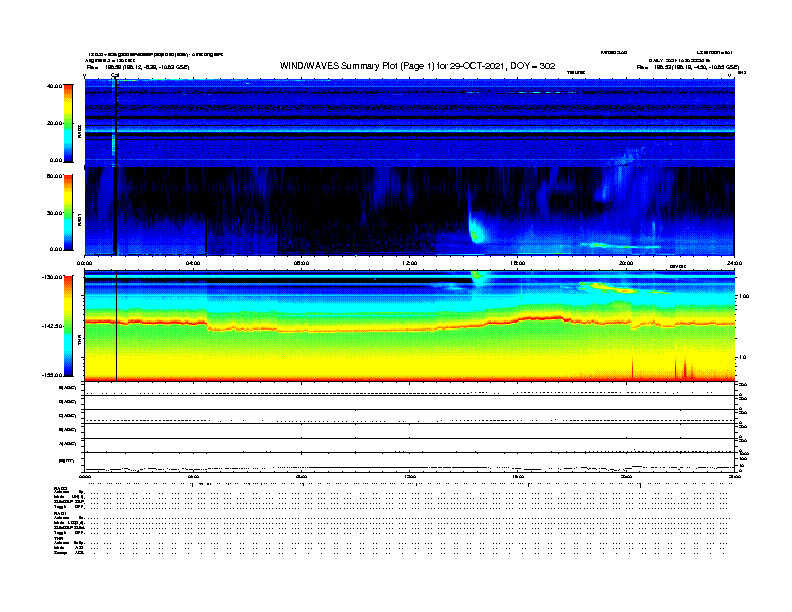
Task: Click 08:00 tick under RAD1 spectrogram
Action: [x=301, y=263]
